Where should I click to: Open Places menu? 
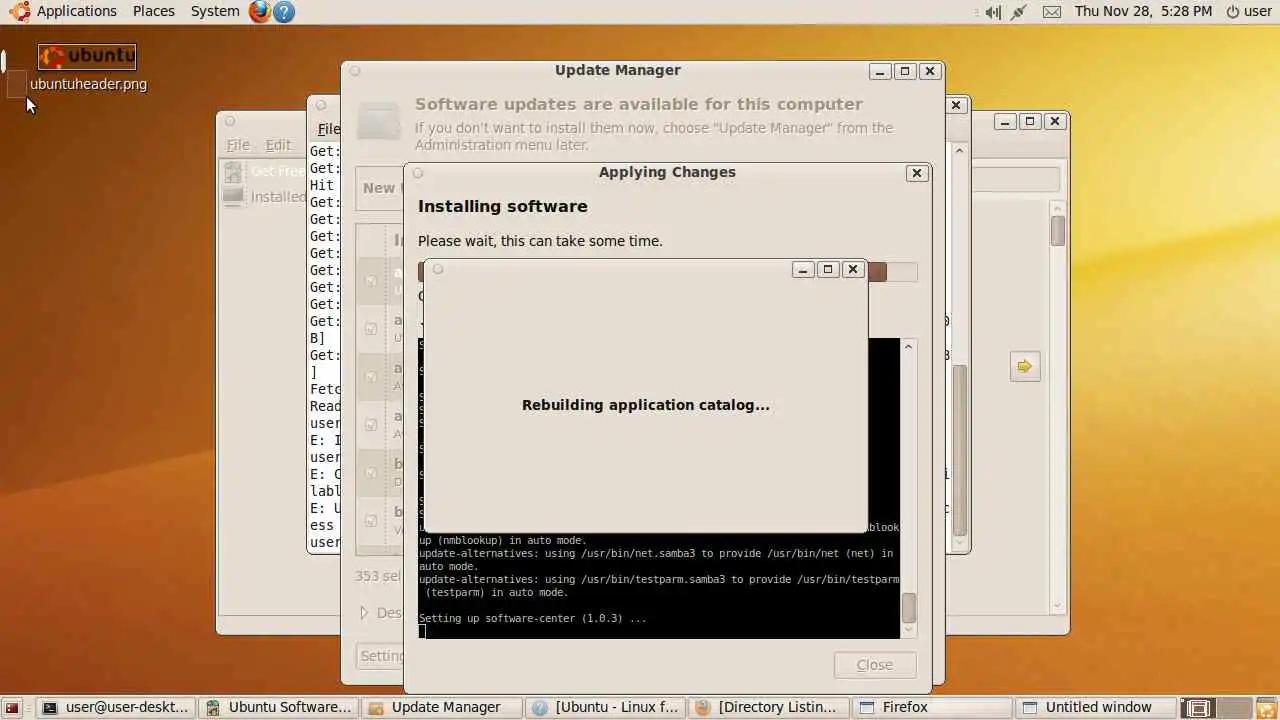pyautogui.click(x=153, y=11)
